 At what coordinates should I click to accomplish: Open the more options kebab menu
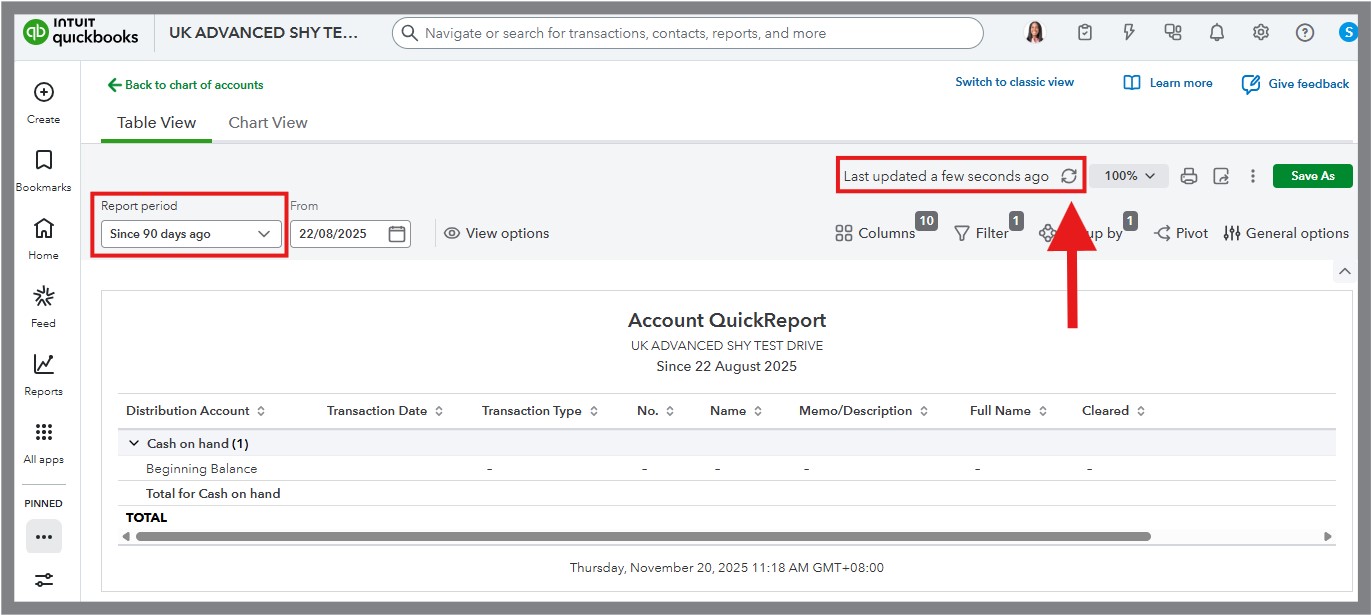[1253, 176]
